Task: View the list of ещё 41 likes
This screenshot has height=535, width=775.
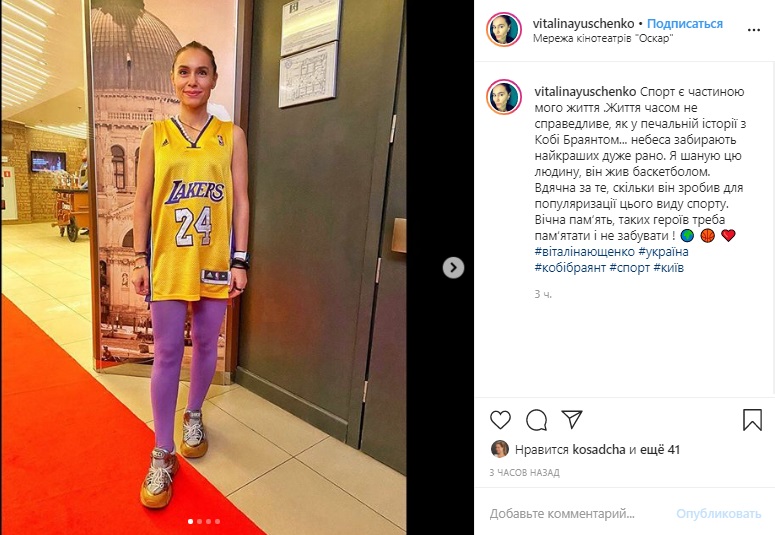Action: 660,449
